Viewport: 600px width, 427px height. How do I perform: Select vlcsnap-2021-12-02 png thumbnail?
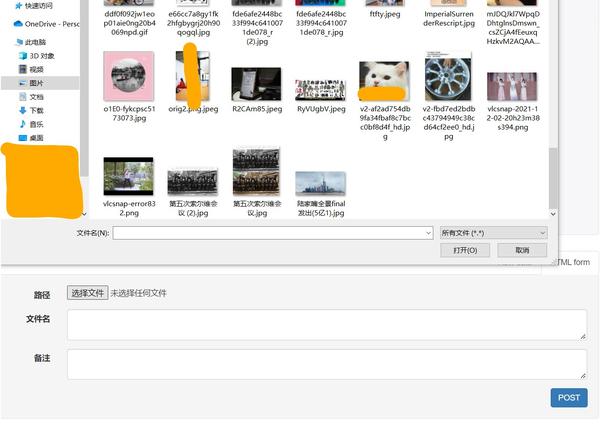click(x=512, y=86)
